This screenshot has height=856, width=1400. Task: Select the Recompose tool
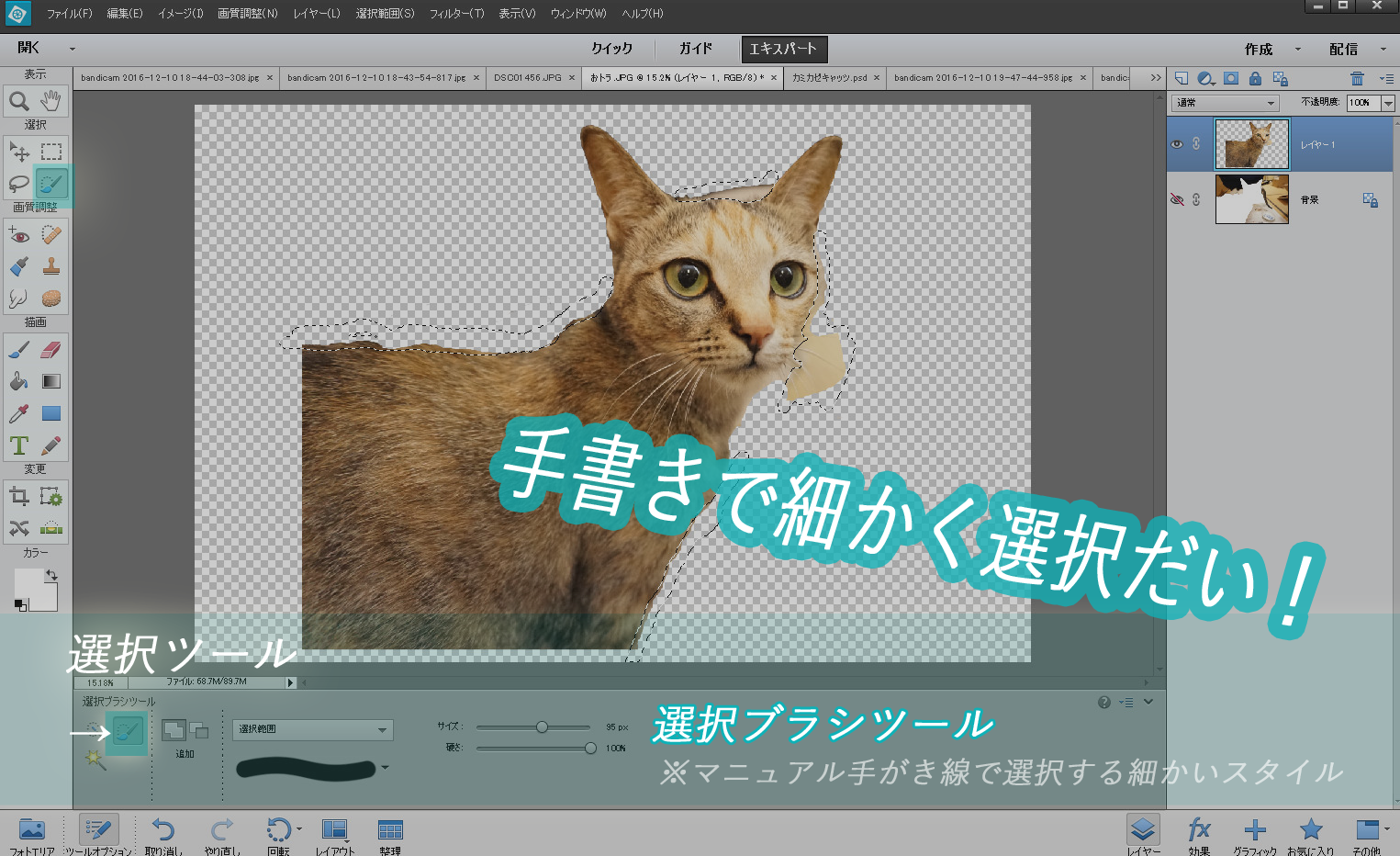(51, 497)
